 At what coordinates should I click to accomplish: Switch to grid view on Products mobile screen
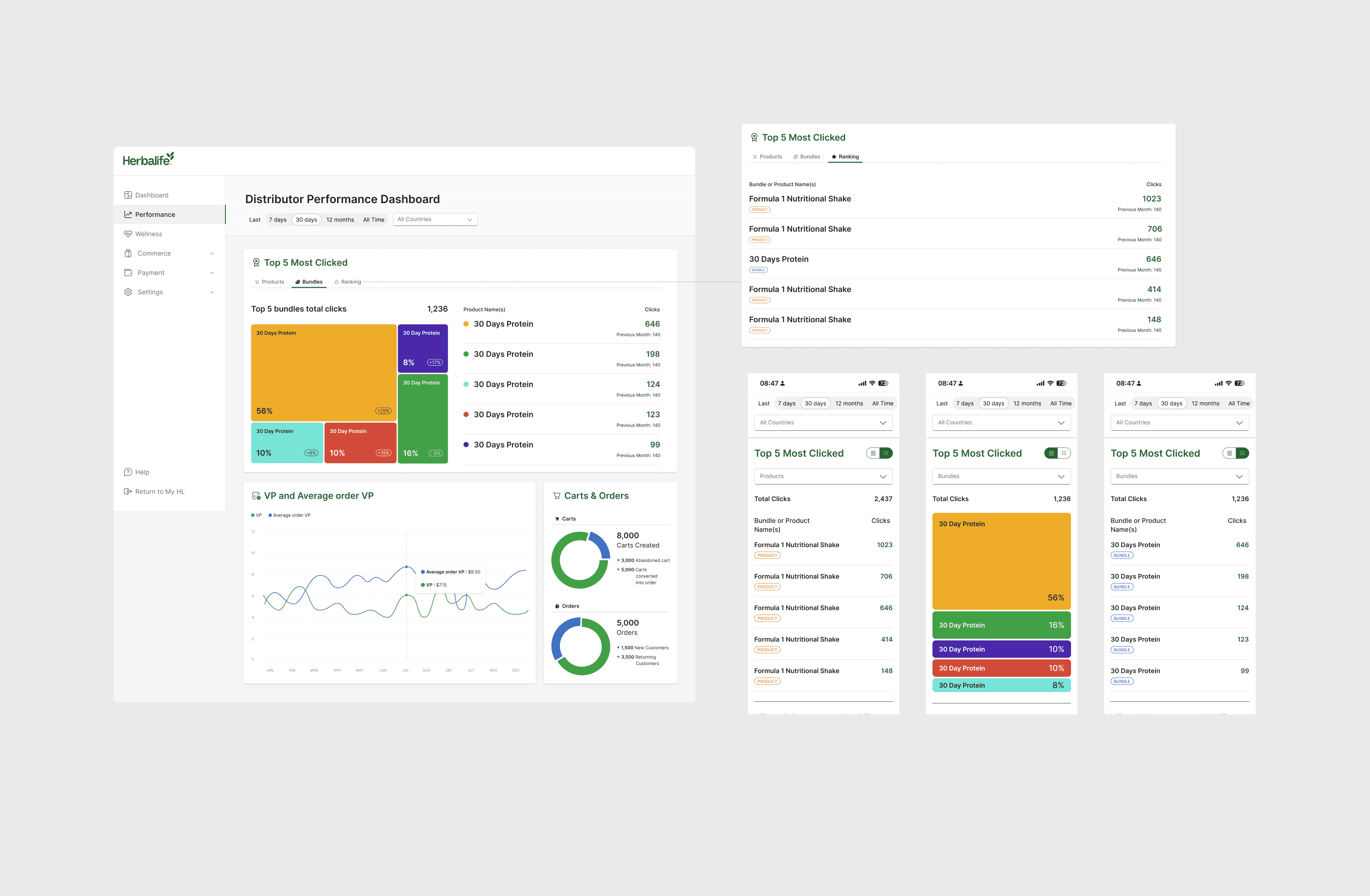point(873,453)
